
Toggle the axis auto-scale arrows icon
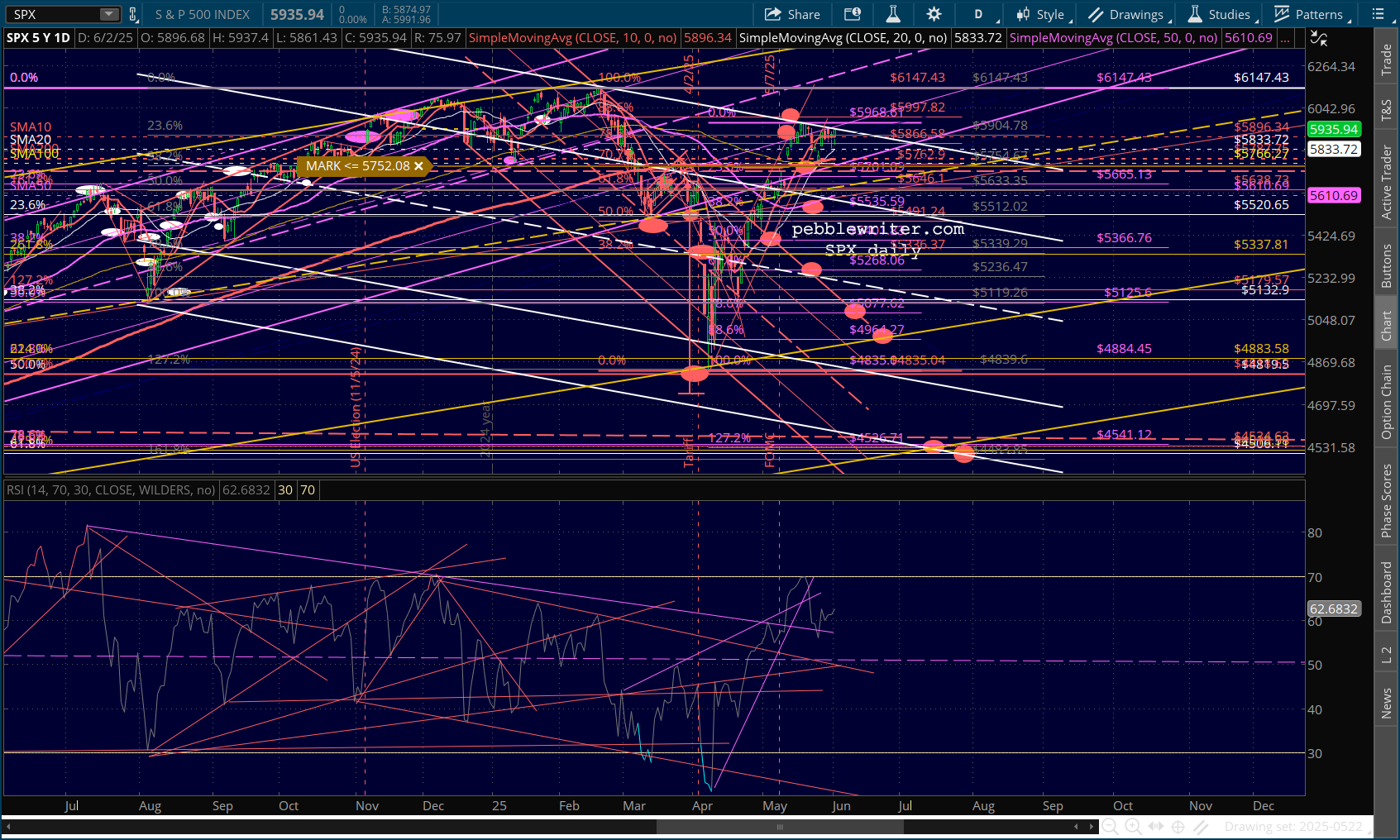point(1319,38)
